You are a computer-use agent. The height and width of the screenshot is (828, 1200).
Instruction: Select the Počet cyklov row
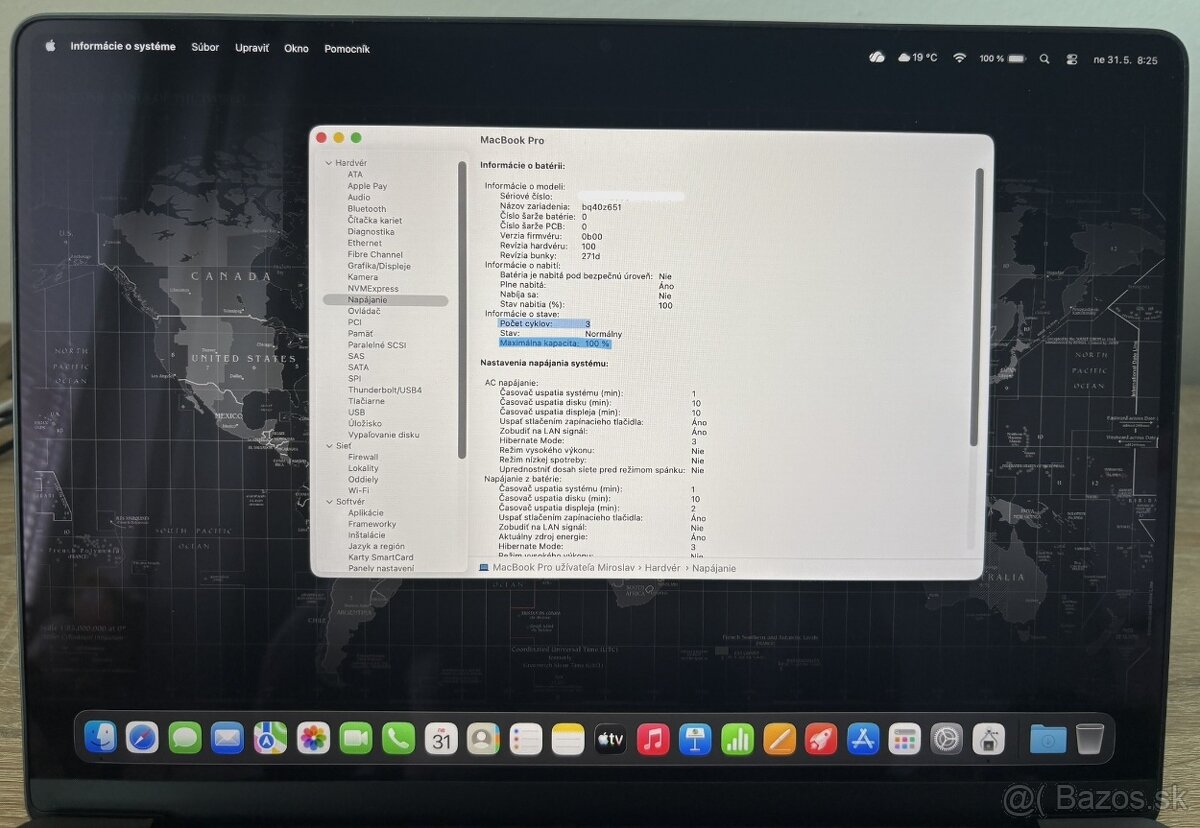(545, 324)
